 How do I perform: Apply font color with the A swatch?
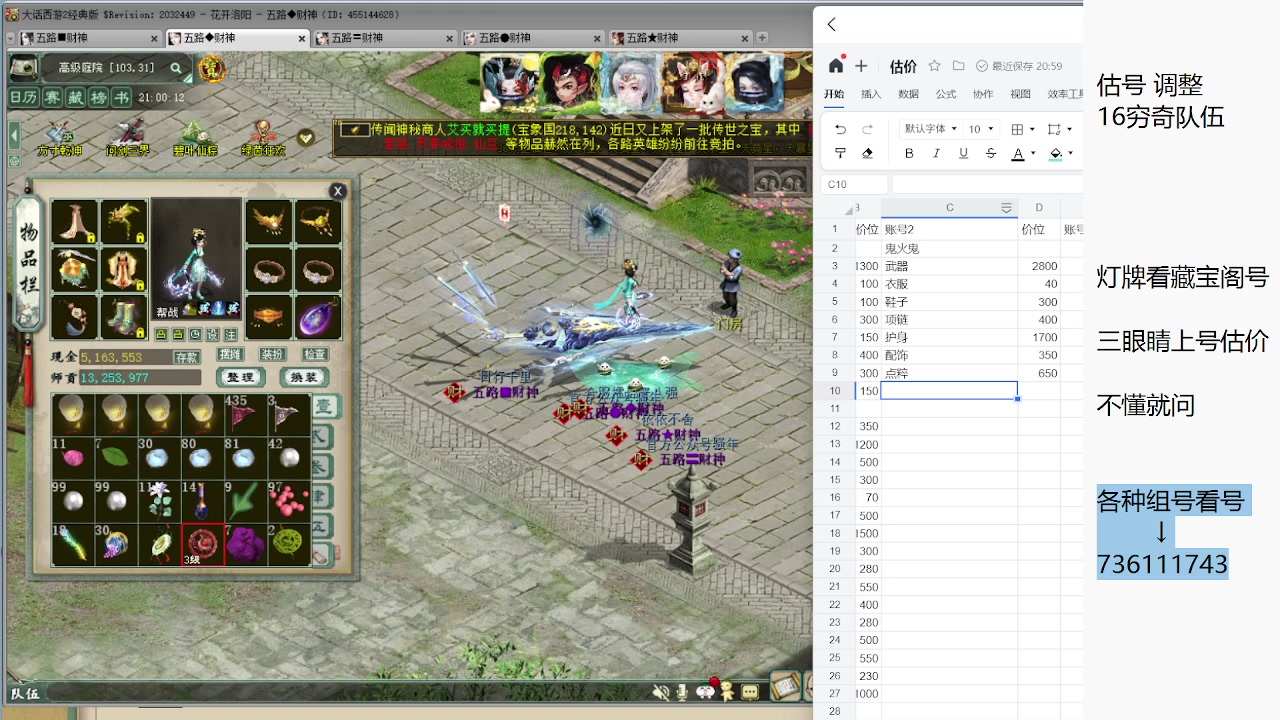coord(1018,154)
